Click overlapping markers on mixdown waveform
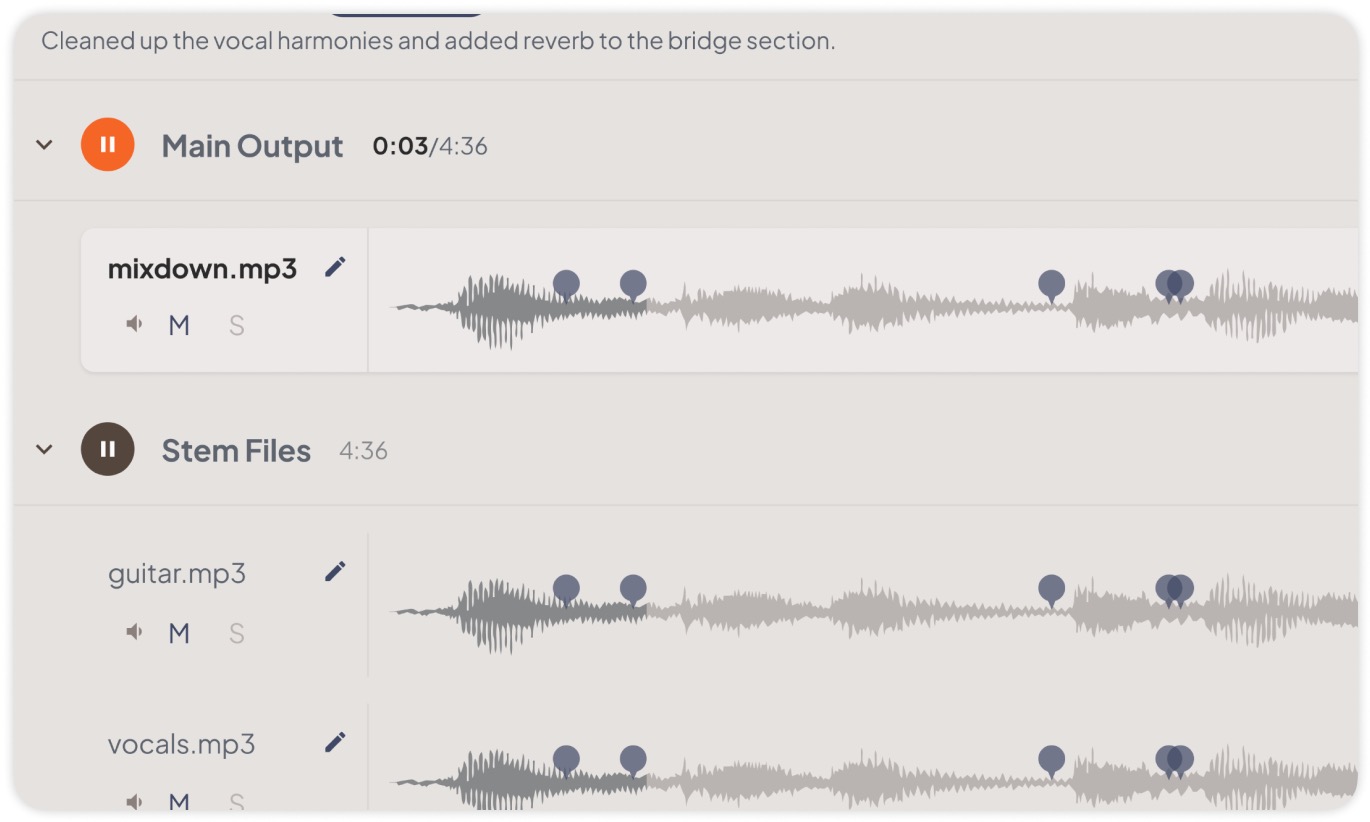This screenshot has height=822, width=1370. tap(1175, 286)
